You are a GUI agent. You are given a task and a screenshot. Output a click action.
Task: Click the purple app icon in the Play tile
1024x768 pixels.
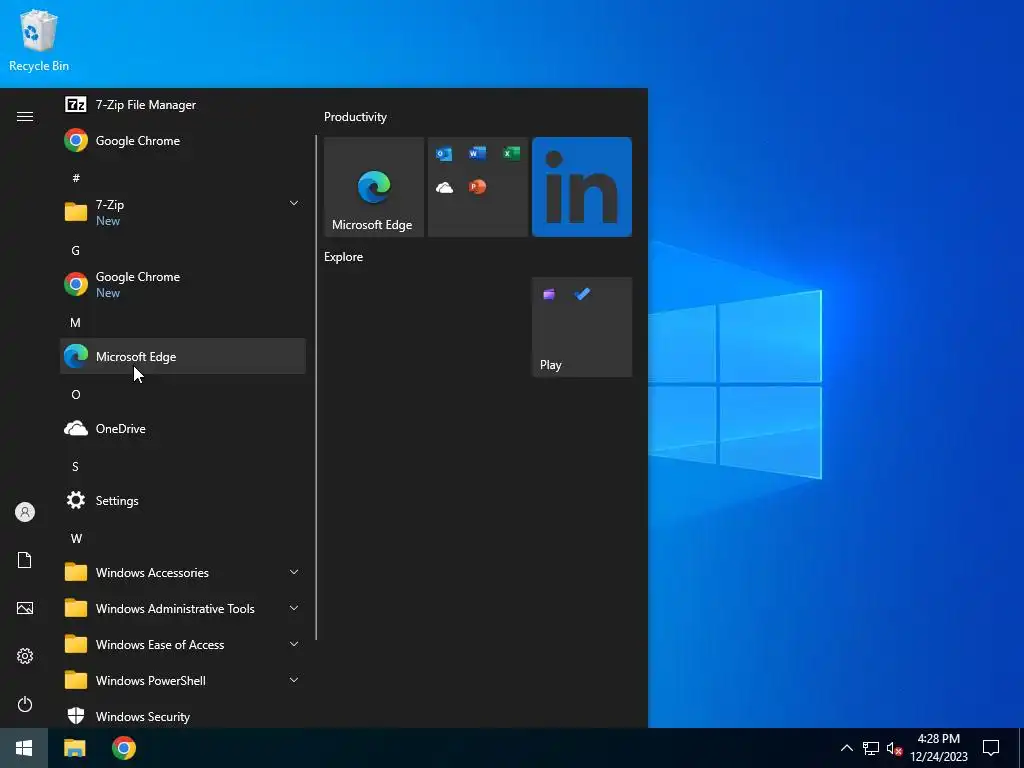549,294
